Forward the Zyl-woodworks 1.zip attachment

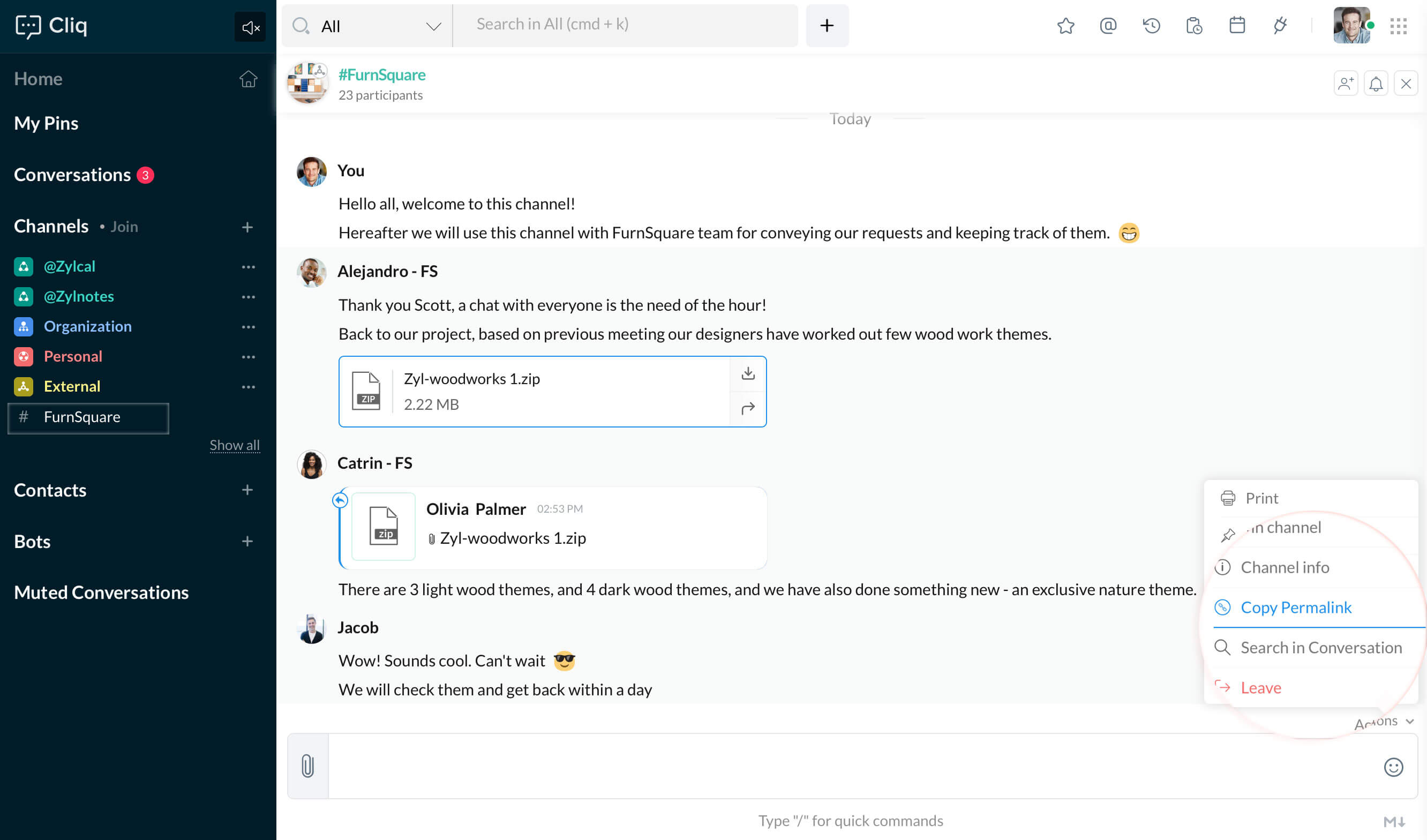click(747, 408)
